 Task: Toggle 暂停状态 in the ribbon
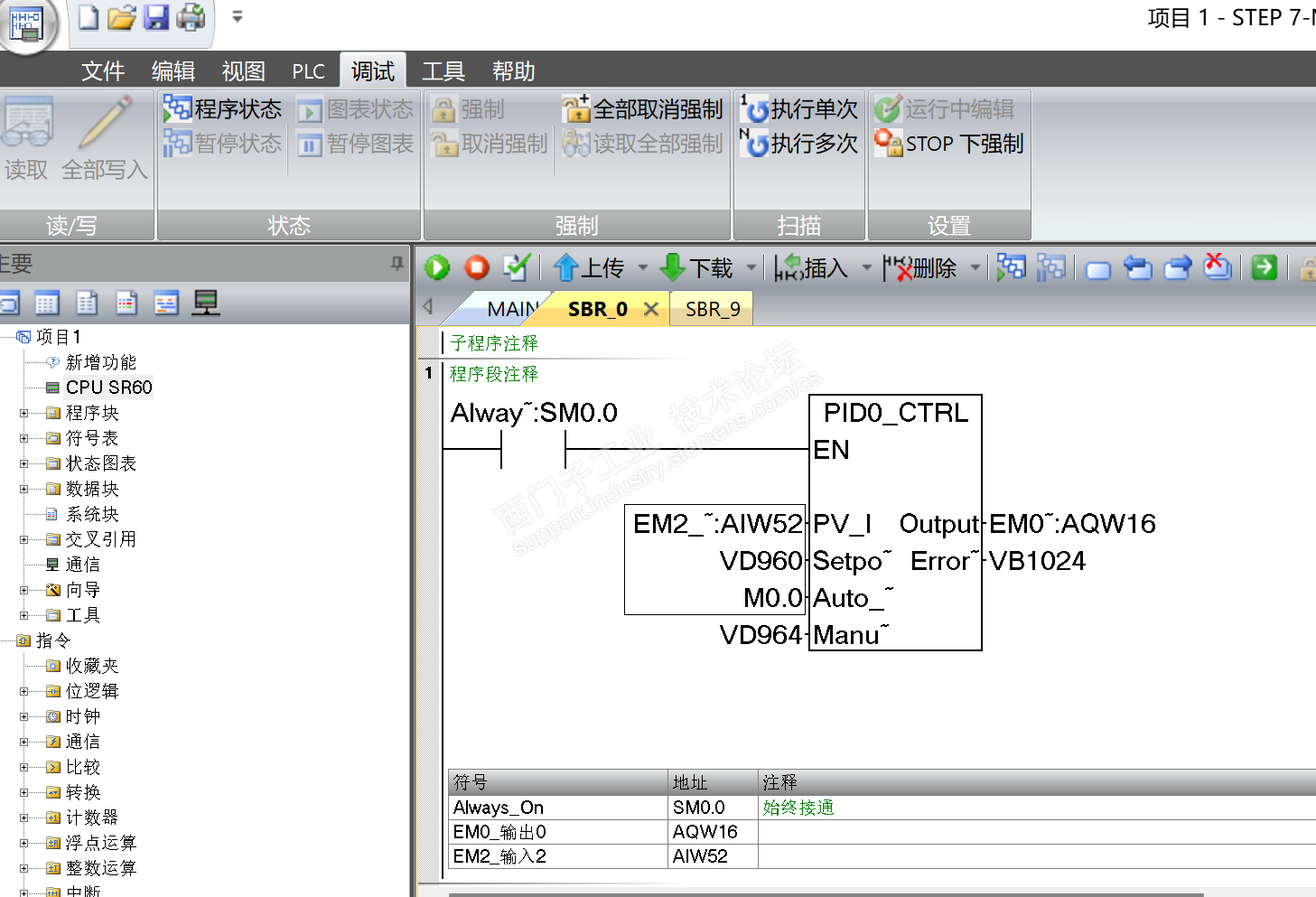pos(222,144)
